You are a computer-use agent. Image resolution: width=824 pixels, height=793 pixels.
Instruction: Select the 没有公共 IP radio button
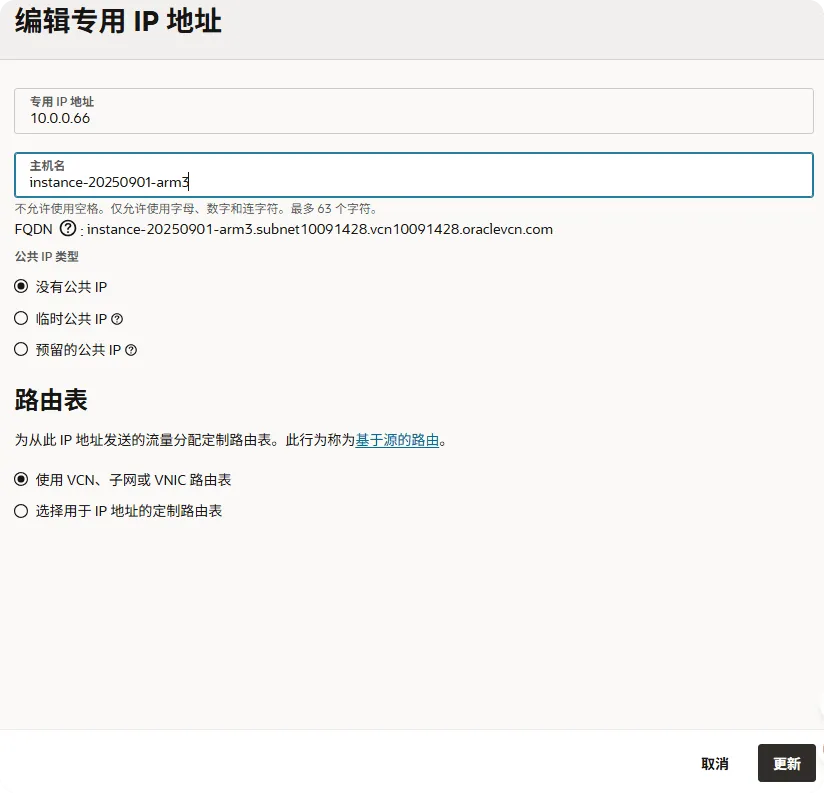[x=21, y=286]
